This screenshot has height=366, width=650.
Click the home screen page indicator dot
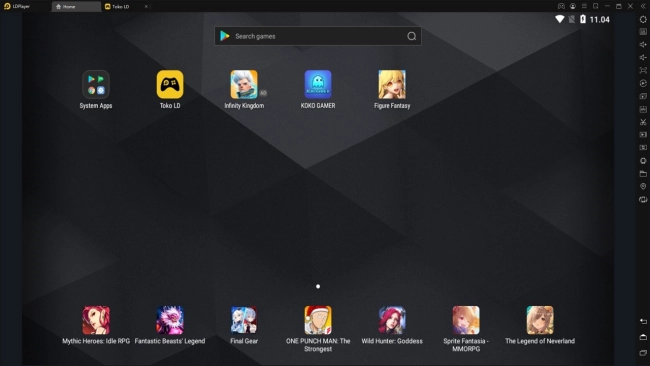point(318,286)
